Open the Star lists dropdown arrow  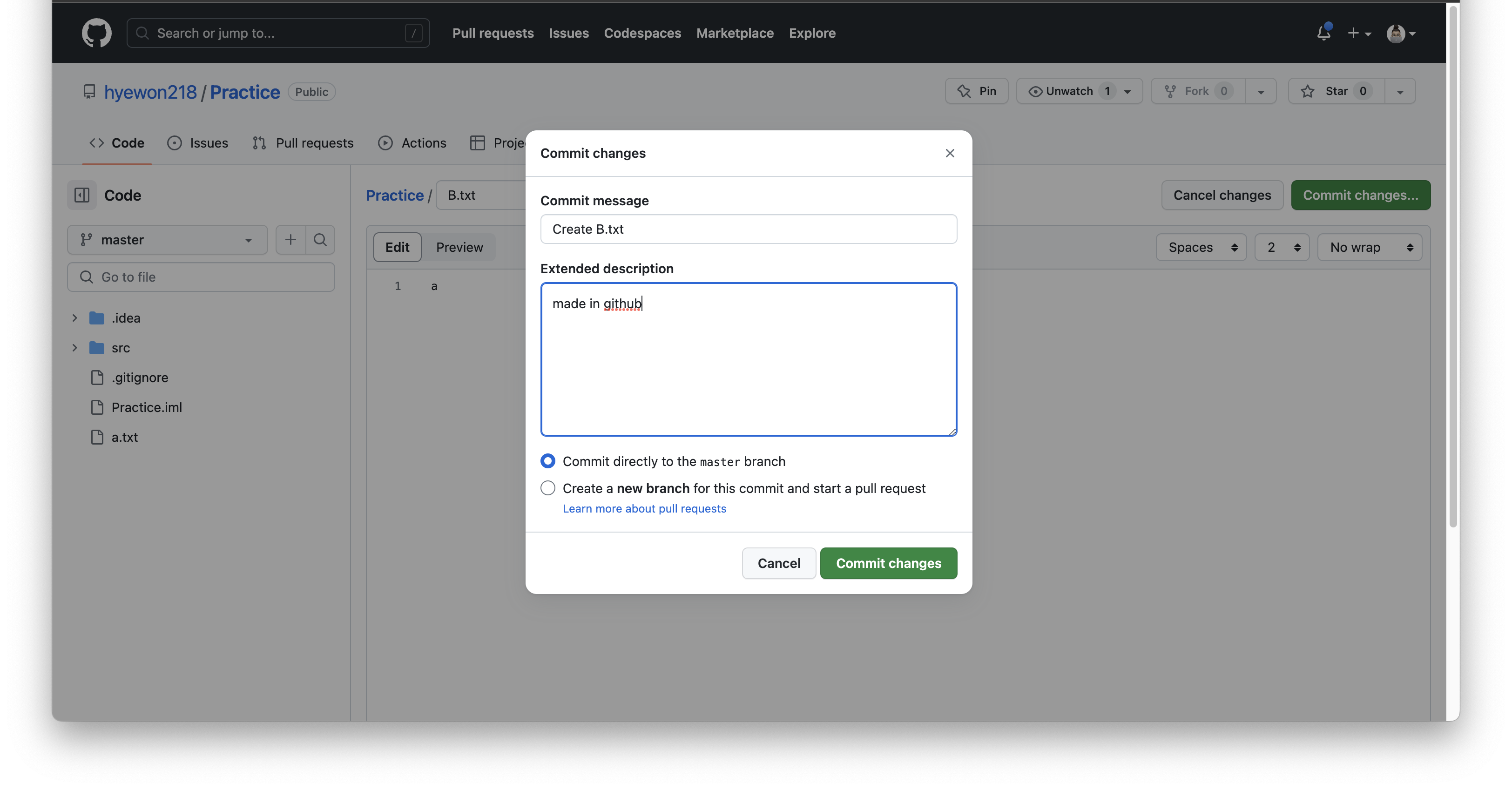tap(1400, 92)
